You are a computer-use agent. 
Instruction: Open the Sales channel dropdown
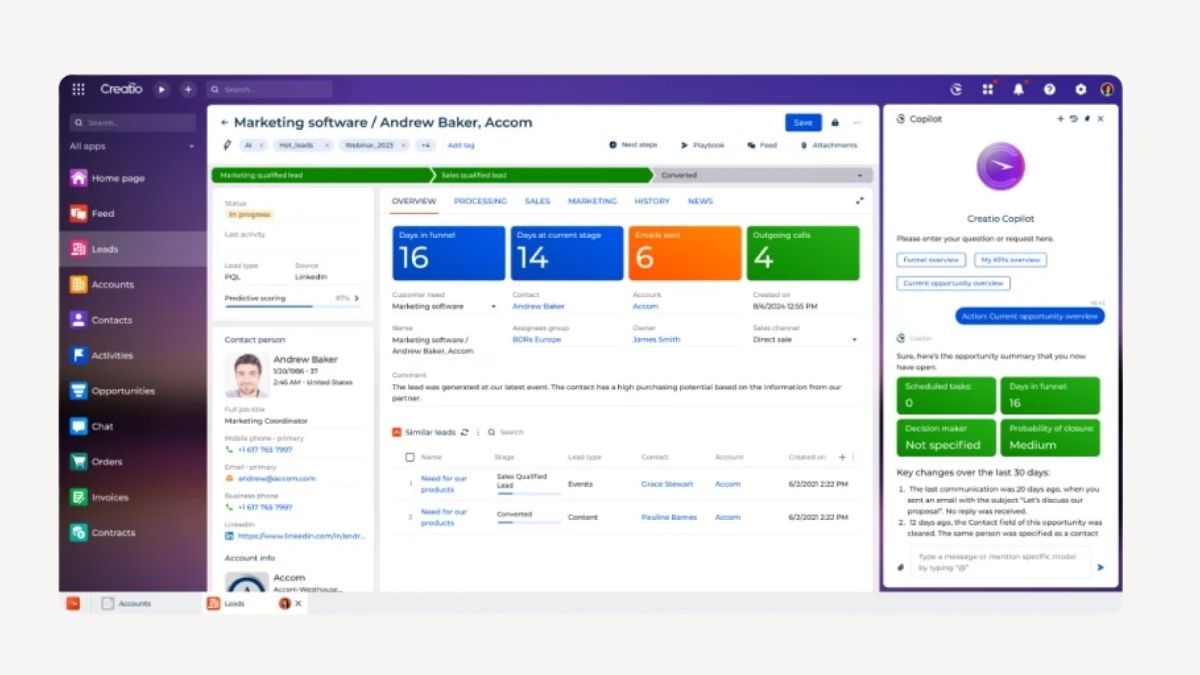(854, 340)
